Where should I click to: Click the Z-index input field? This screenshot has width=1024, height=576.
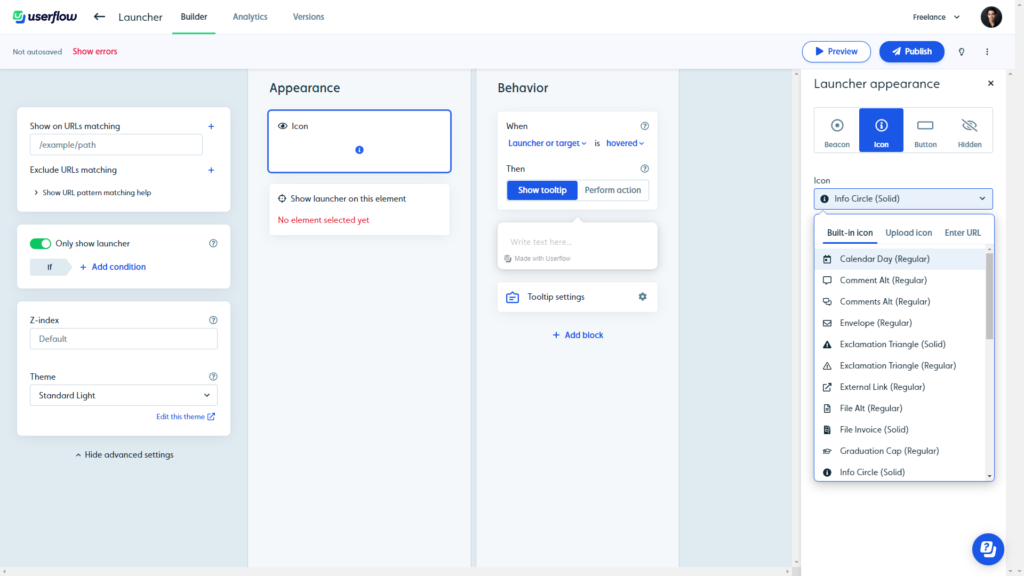(x=123, y=339)
